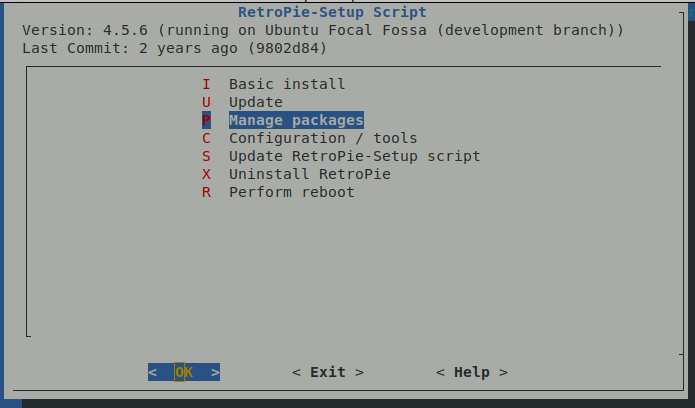Click the red 'X' hotkey letter
This screenshot has height=408, width=695.
pos(206,174)
